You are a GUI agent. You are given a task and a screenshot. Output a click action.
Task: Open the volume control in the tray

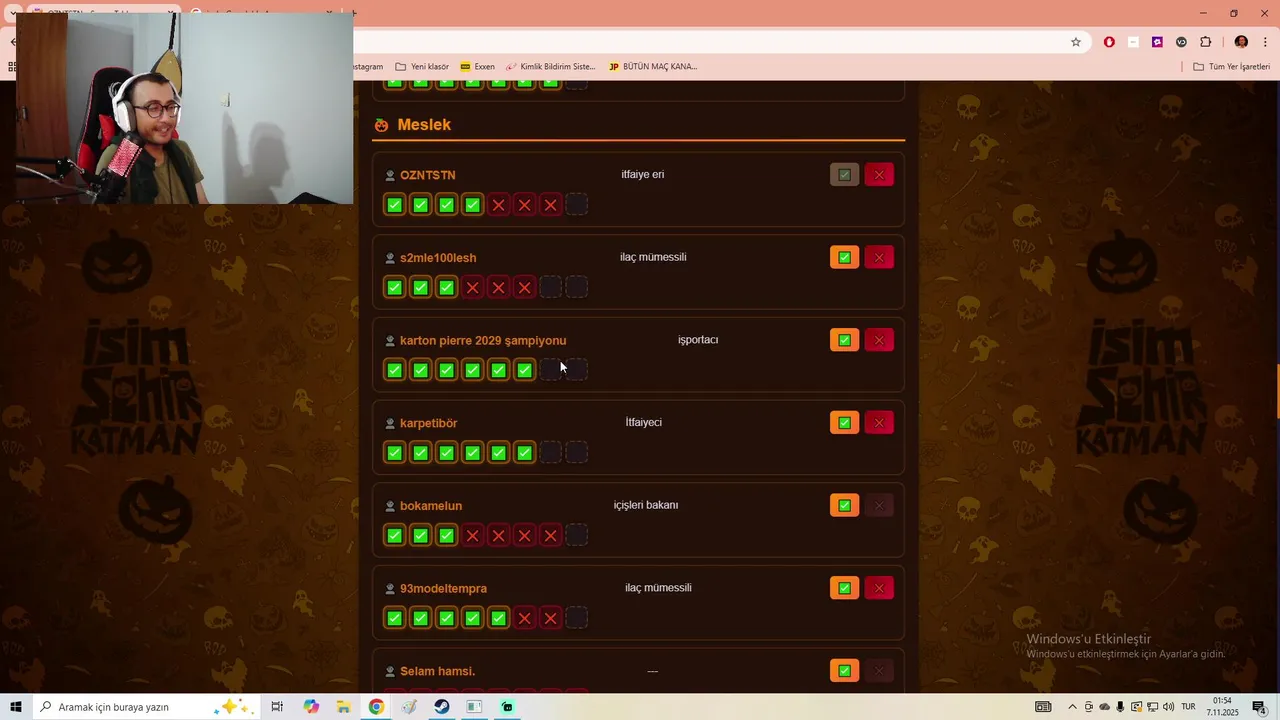tap(1168, 707)
